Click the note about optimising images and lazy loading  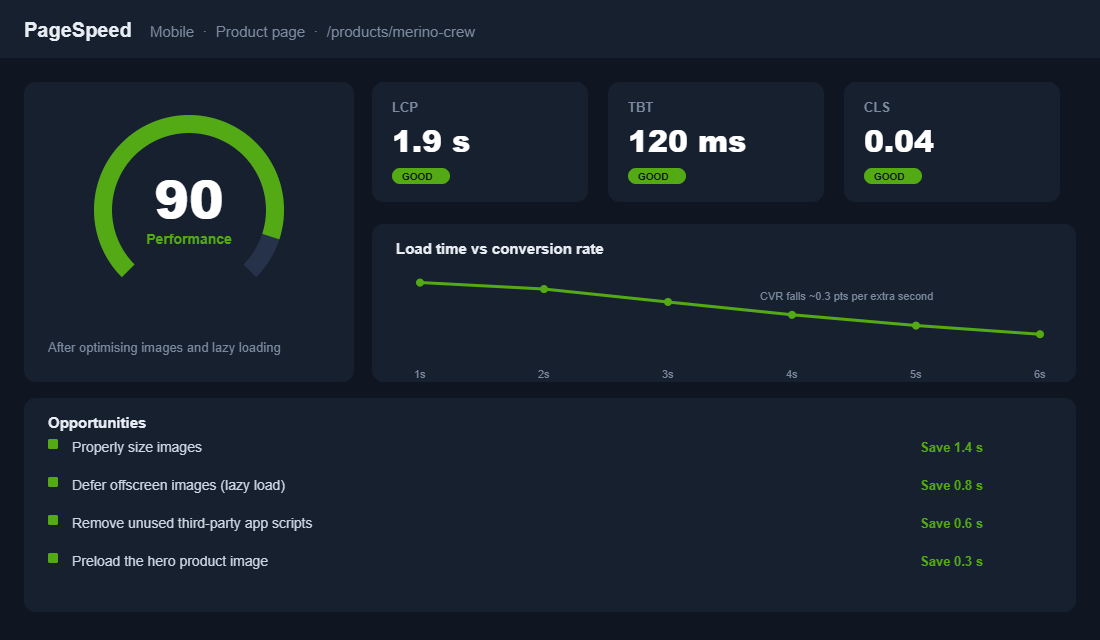[164, 347]
